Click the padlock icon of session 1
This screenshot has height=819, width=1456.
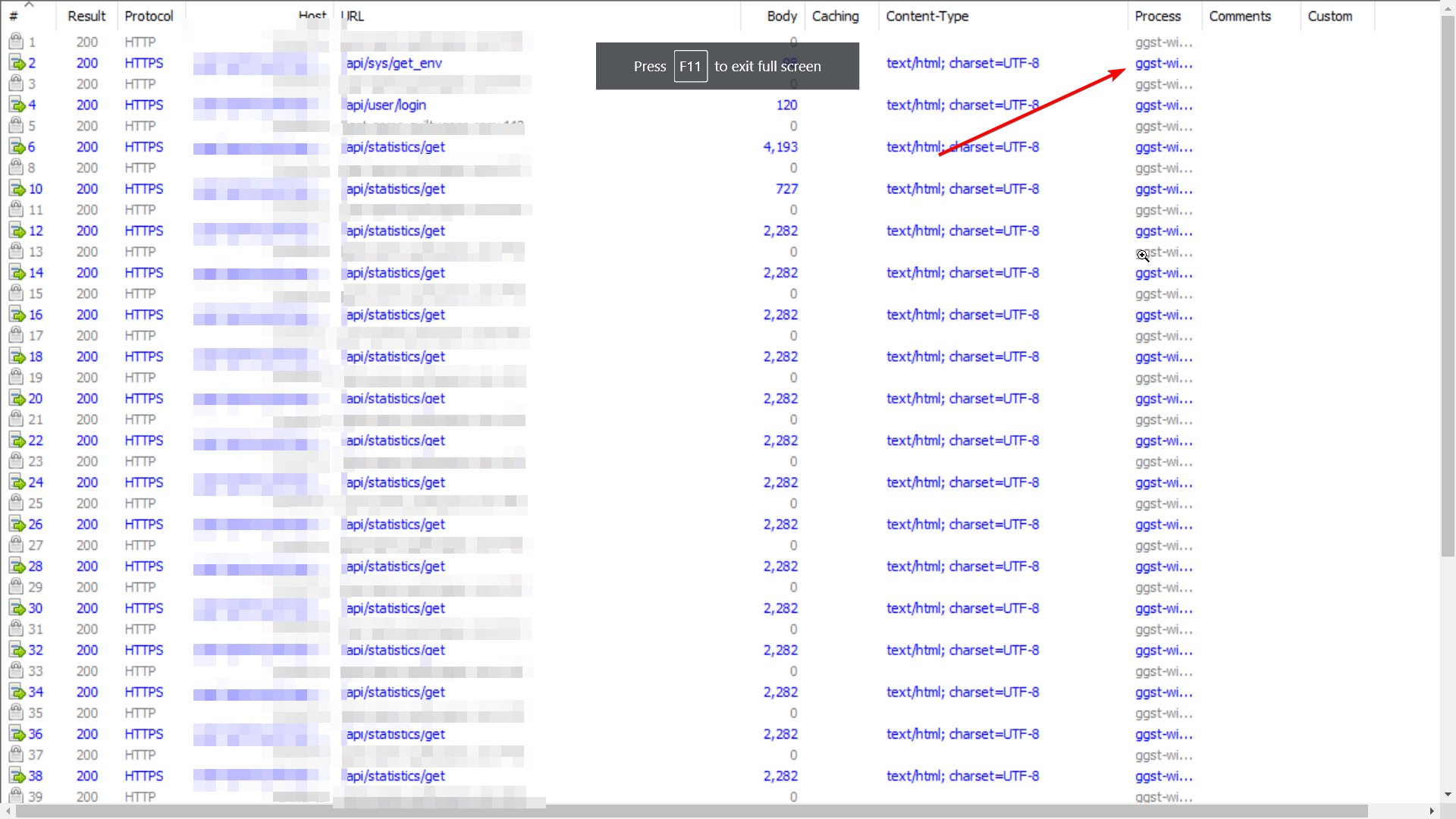(16, 42)
